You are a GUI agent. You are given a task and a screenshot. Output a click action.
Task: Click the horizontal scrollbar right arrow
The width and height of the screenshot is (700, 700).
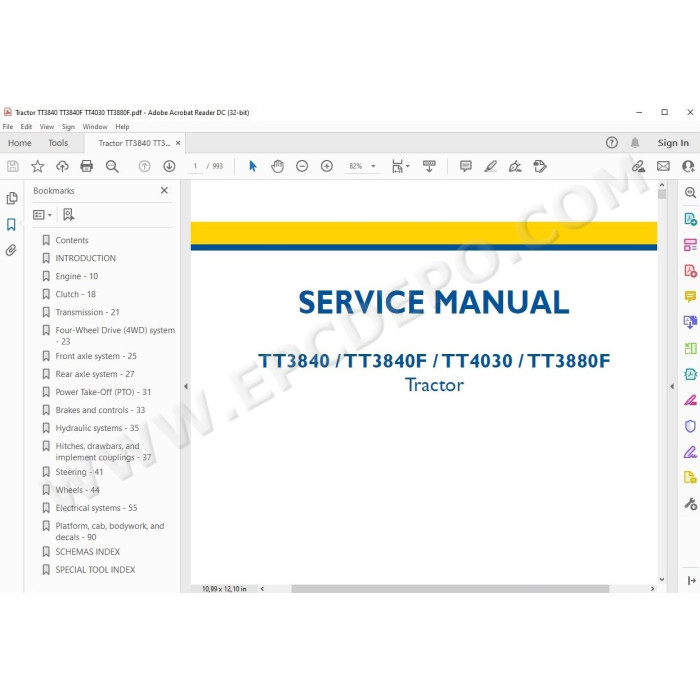(x=652, y=589)
